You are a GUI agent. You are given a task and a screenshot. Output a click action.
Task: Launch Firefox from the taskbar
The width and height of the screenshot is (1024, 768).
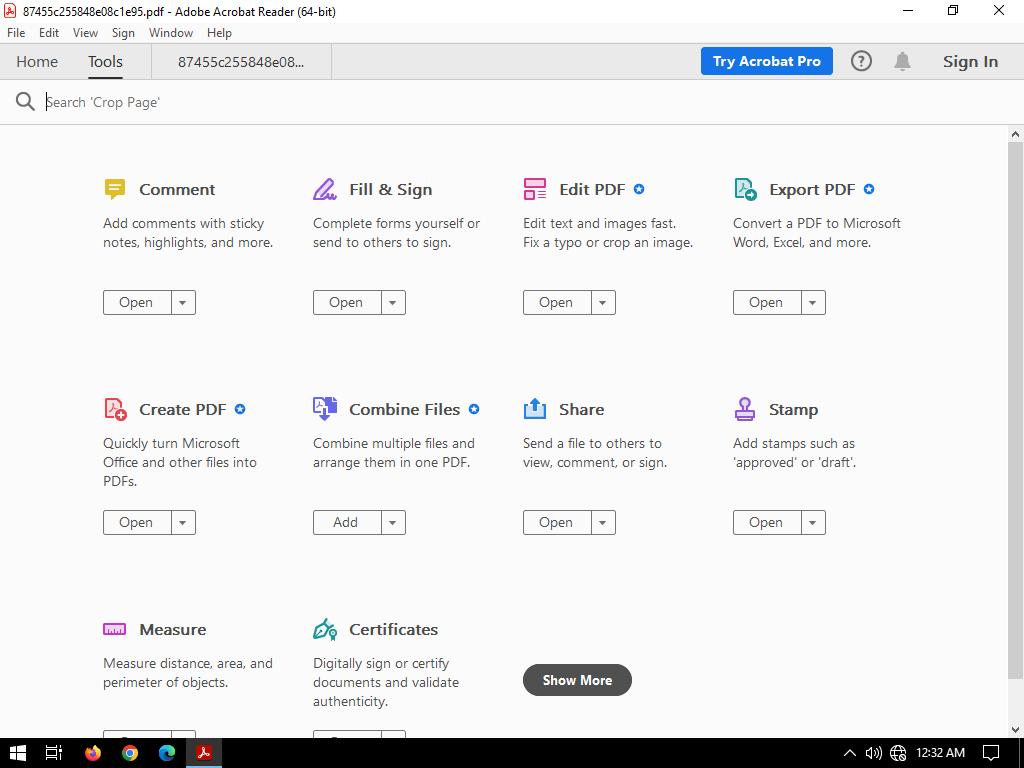pyautogui.click(x=93, y=753)
